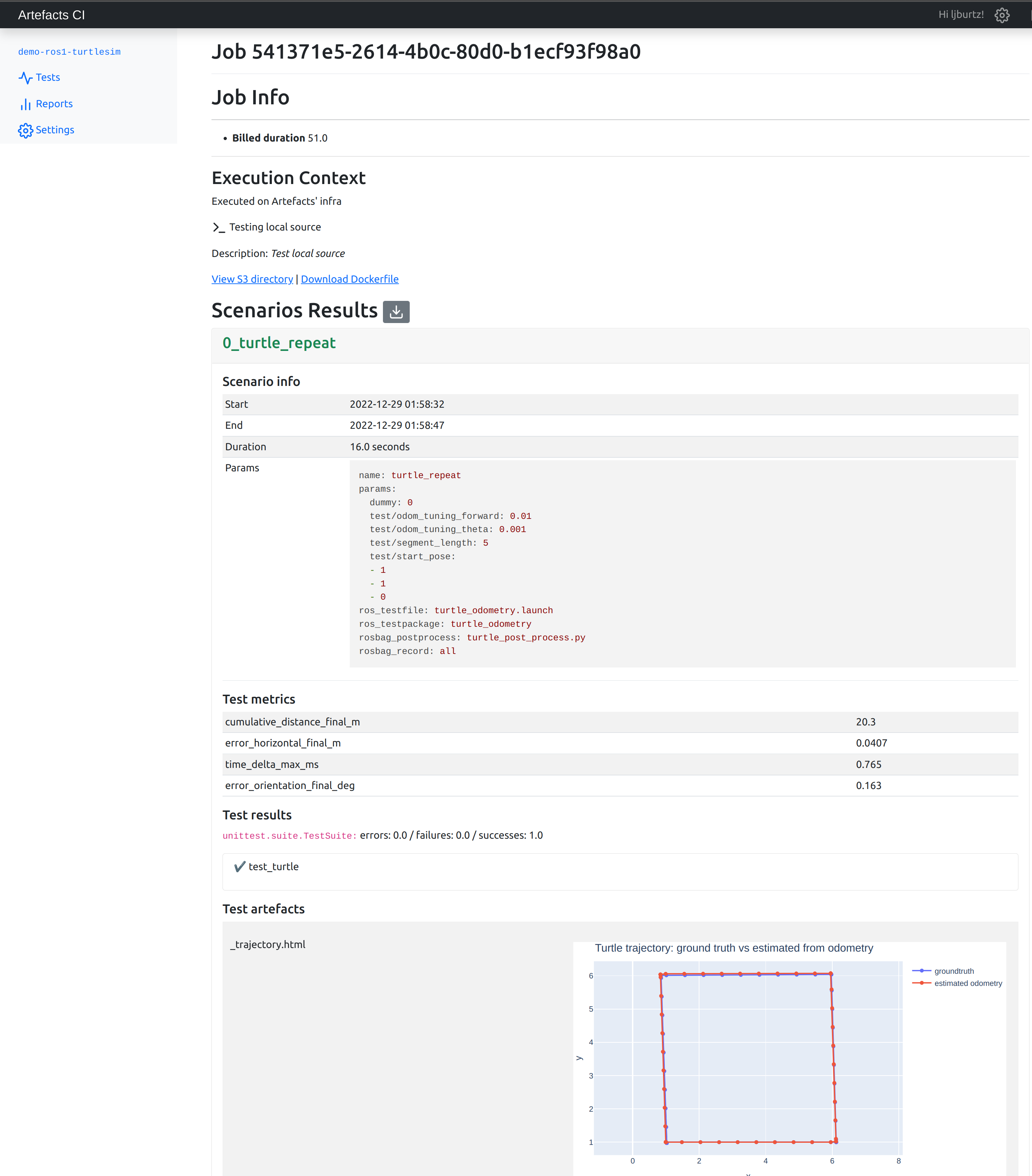This screenshot has height=1176, width=1032.
Task: Click the Start time 2022-12-29 01:58:32 value
Action: [x=397, y=405]
